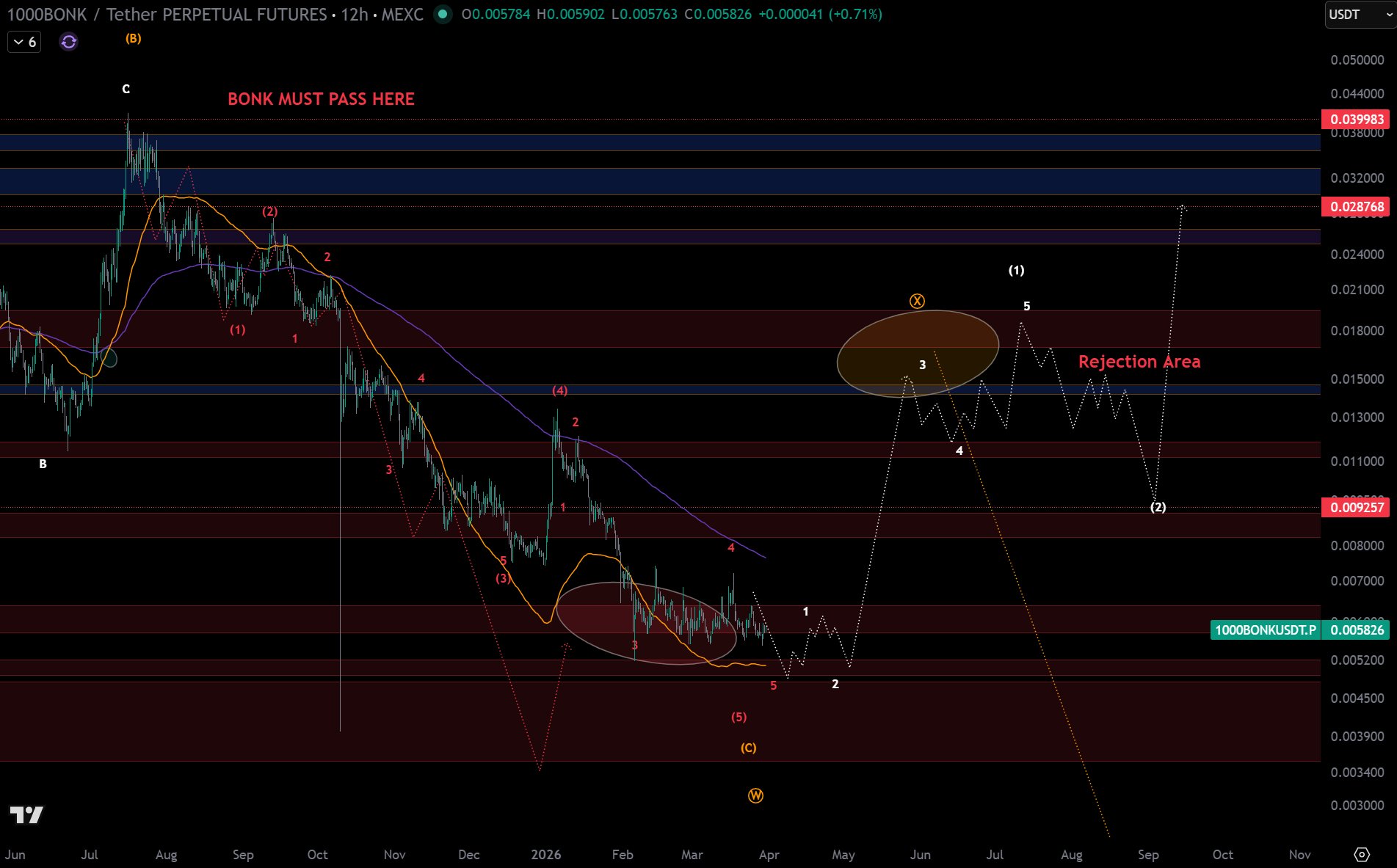Image resolution: width=1397 pixels, height=868 pixels.
Task: Click the red 0.009257 price label
Action: click(x=1357, y=507)
